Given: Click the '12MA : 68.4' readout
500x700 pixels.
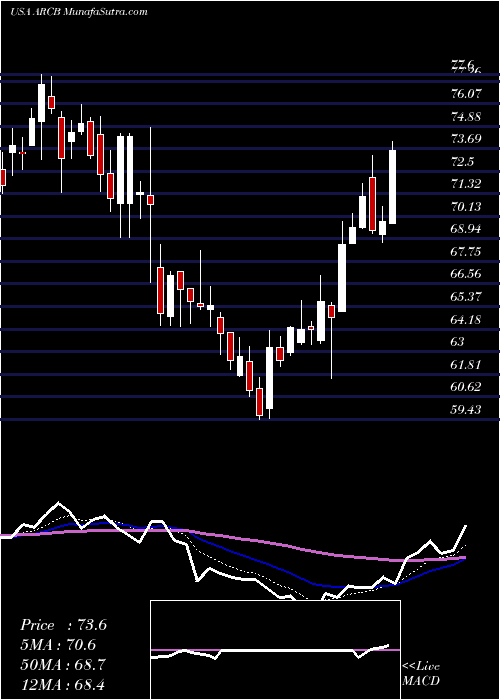Looking at the screenshot, I should coord(64,683).
